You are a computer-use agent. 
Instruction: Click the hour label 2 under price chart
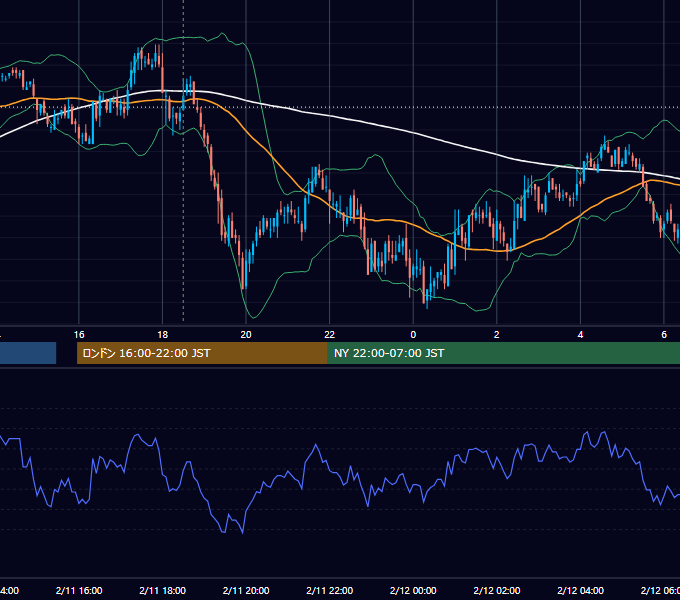pyautogui.click(x=497, y=335)
